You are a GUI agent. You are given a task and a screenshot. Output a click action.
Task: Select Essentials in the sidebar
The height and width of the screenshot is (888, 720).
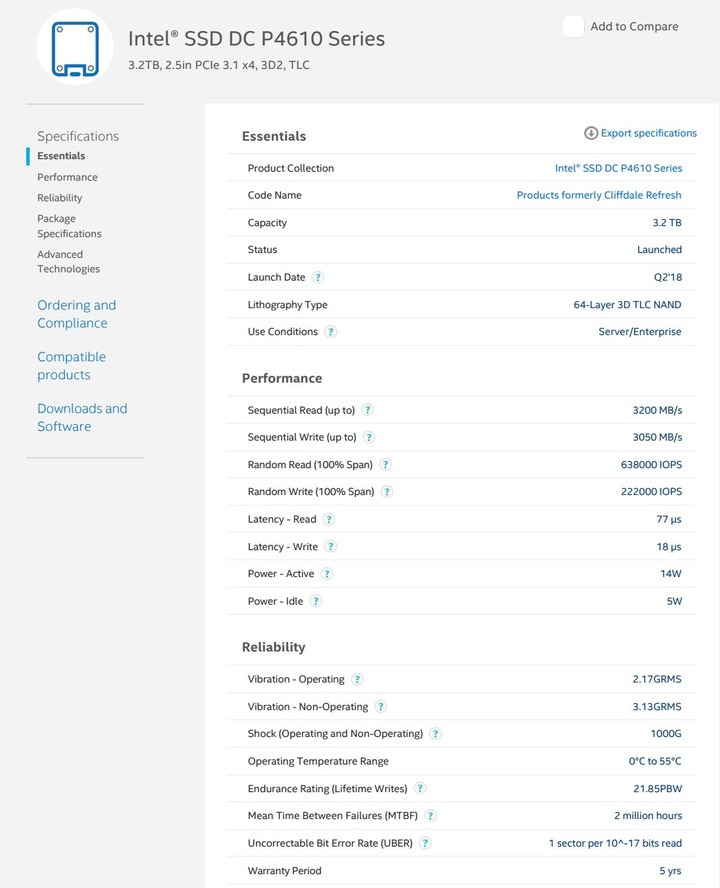[61, 156]
